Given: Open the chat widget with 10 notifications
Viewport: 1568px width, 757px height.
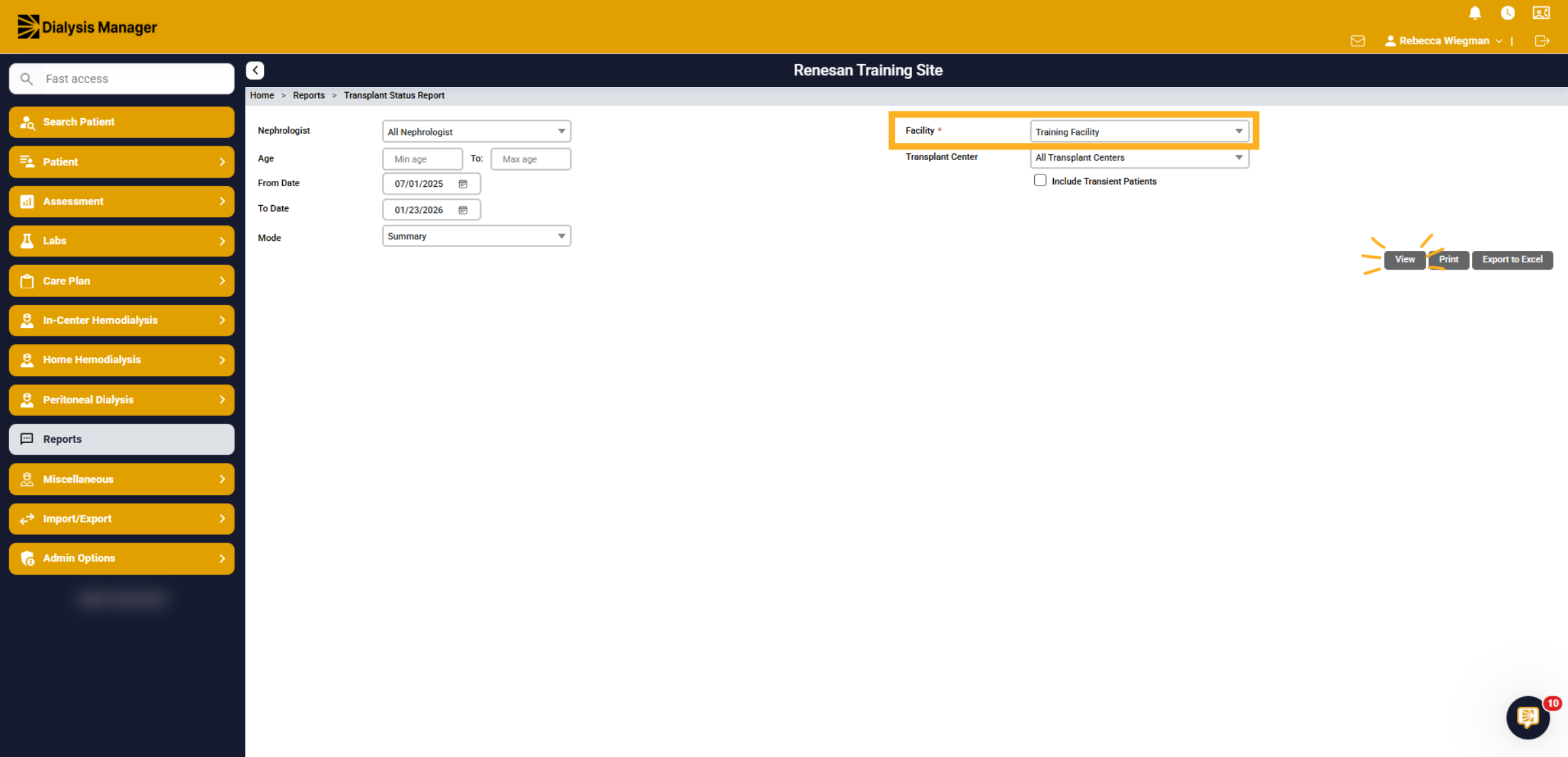Looking at the screenshot, I should pos(1528,717).
